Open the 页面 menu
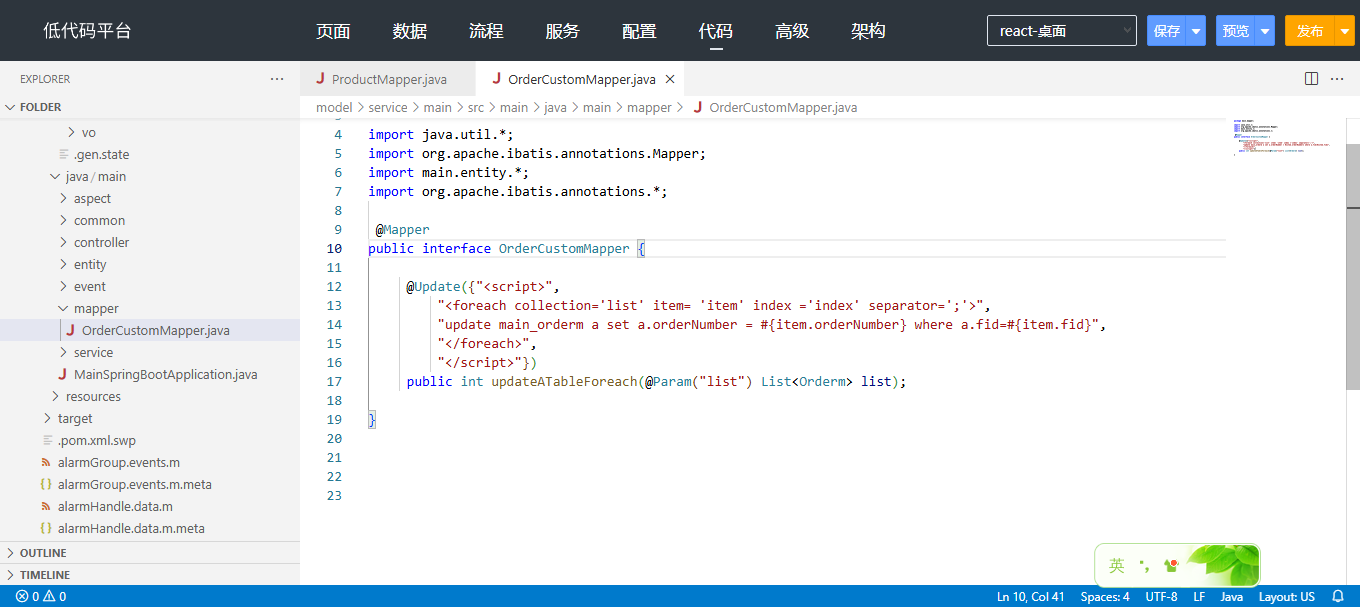The image size is (1360, 607). click(333, 31)
